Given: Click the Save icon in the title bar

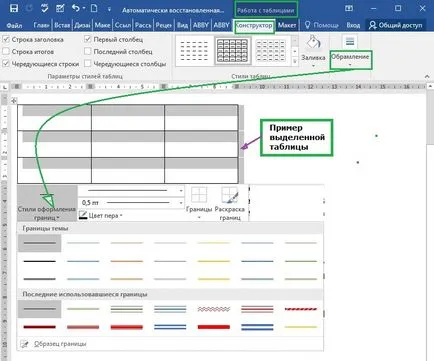Looking at the screenshot, I should tap(14, 8).
